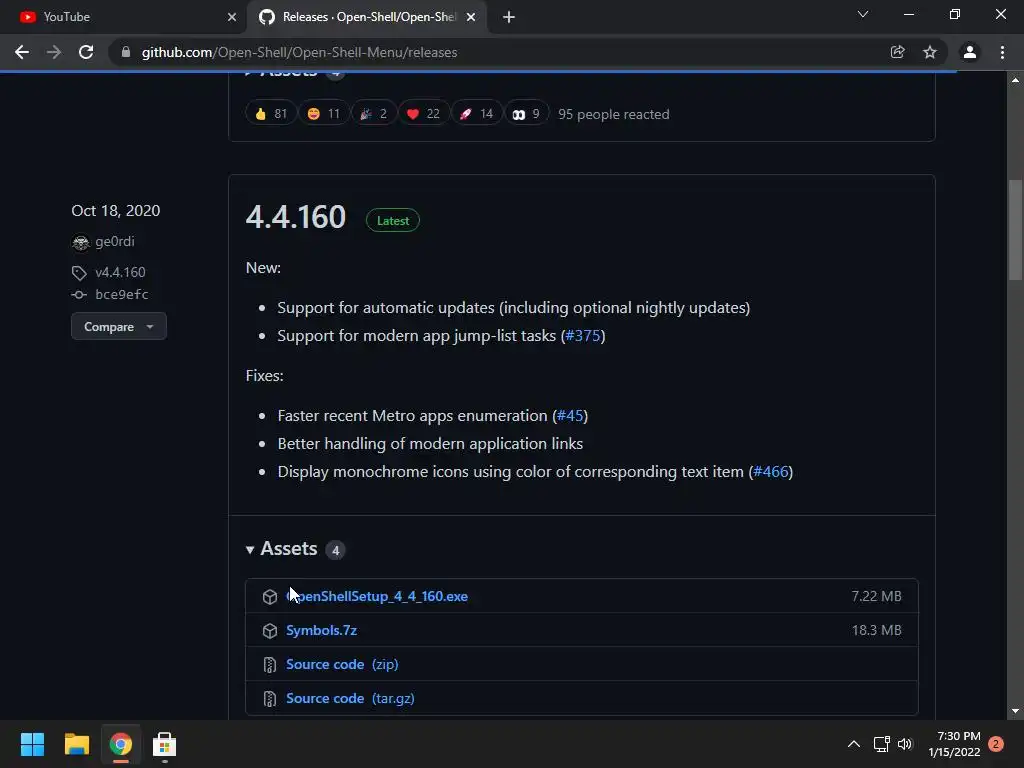Go back to previous page
This screenshot has width=1024, height=768.
pos(22,52)
